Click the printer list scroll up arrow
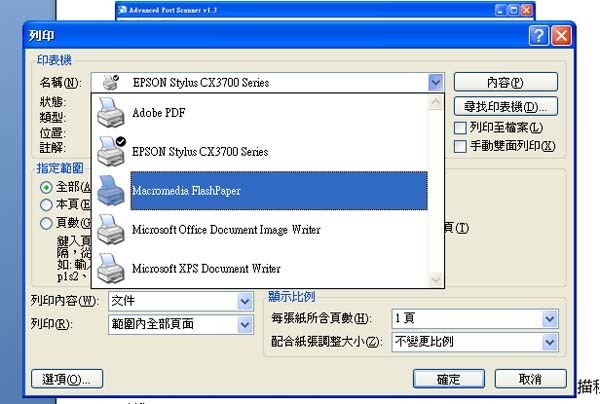The image size is (600, 404). point(435,102)
